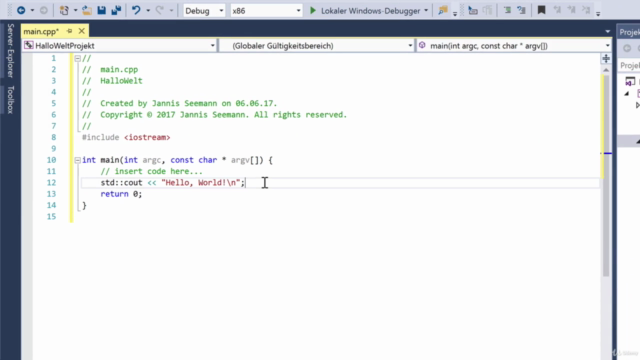Click the Redo arrow icon

coord(160,11)
